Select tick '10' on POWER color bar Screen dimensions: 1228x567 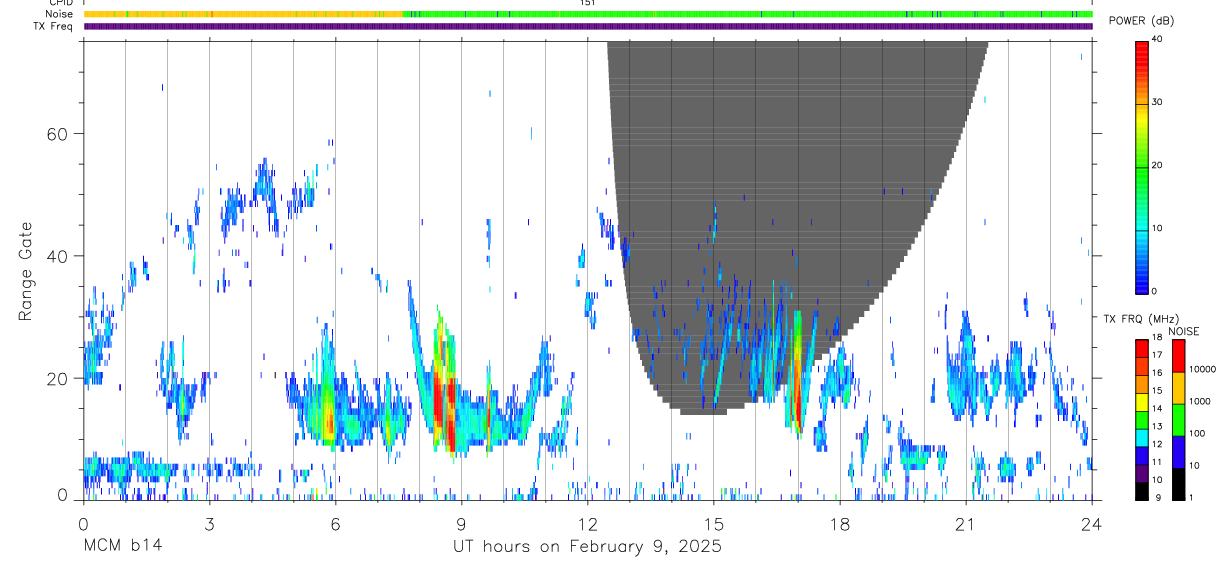(x=1158, y=228)
